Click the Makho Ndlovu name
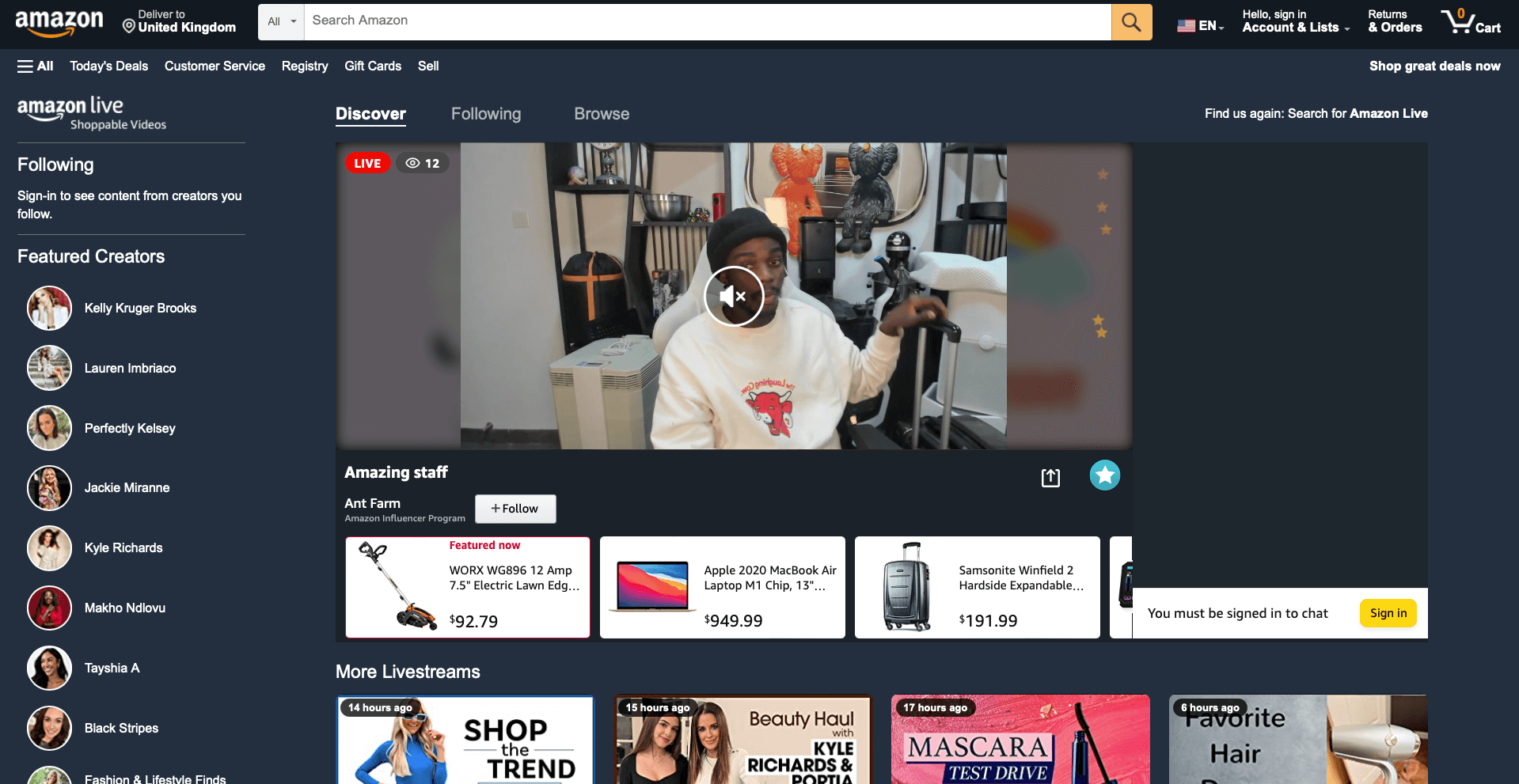 125,608
